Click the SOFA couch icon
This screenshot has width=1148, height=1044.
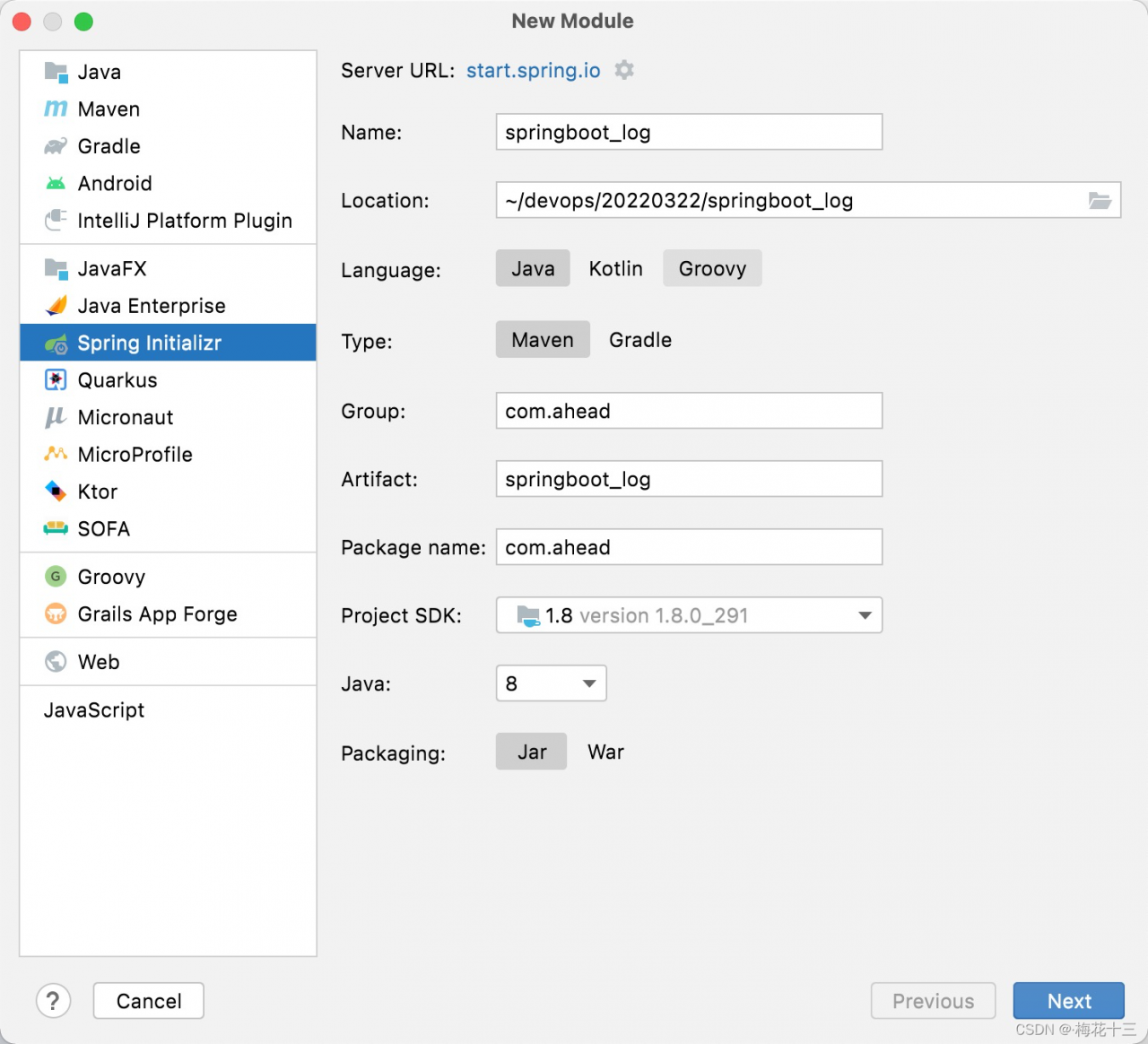tap(56, 528)
